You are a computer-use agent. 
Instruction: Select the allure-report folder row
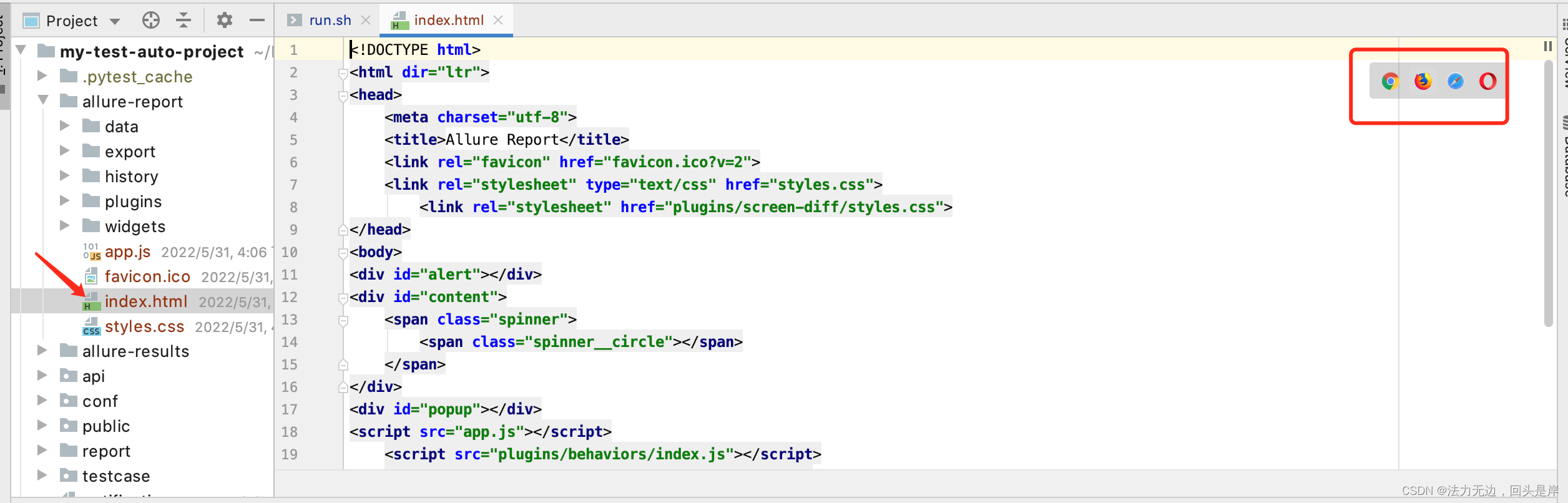(x=143, y=102)
